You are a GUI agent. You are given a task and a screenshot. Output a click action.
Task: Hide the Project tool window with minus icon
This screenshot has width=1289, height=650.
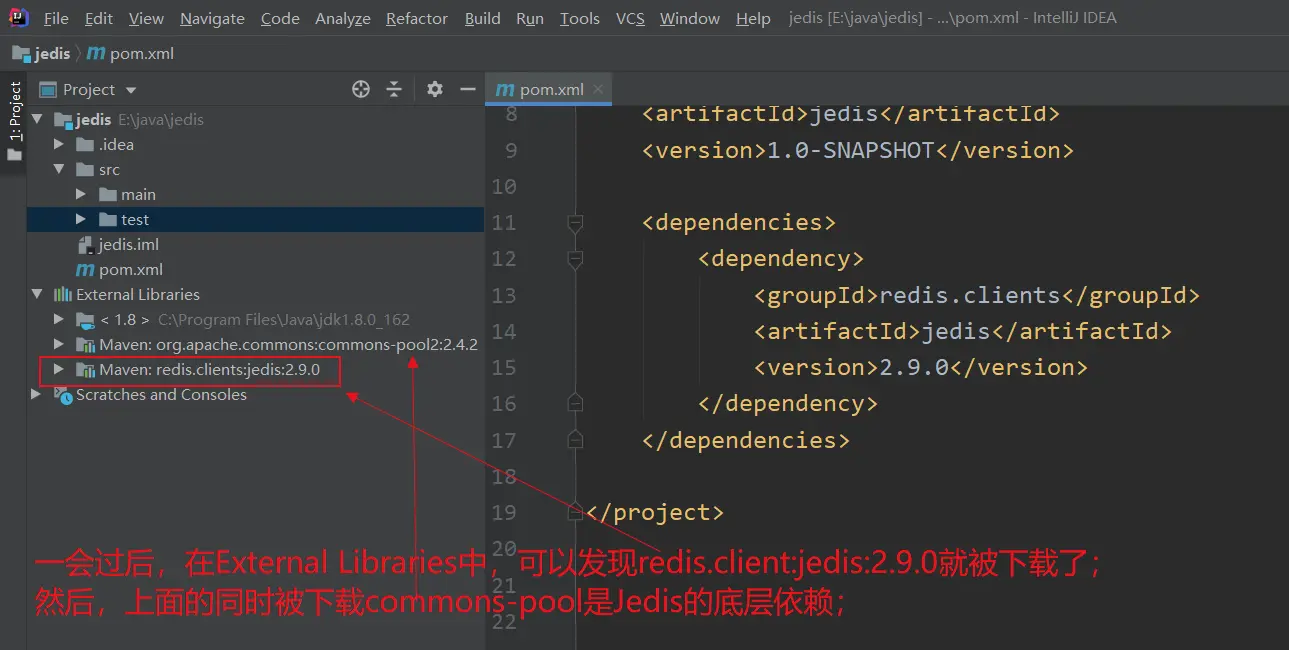[x=467, y=90]
